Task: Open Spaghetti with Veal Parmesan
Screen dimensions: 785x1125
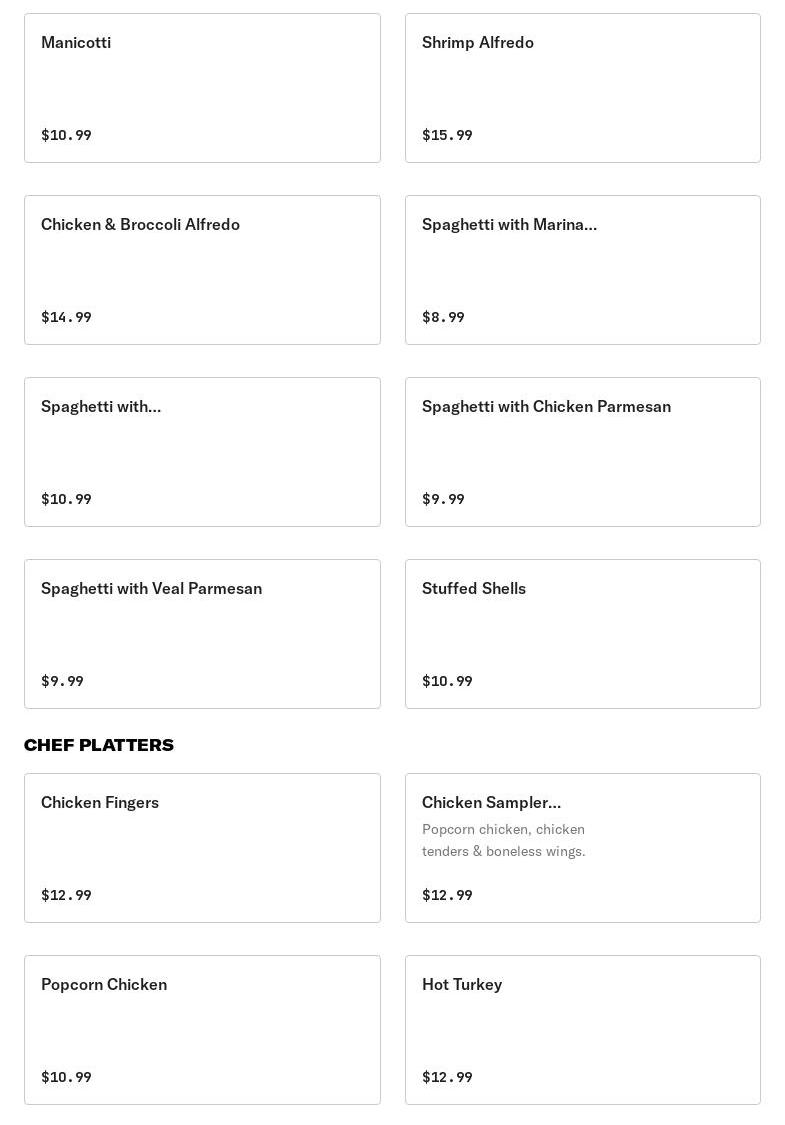Action: [202, 634]
